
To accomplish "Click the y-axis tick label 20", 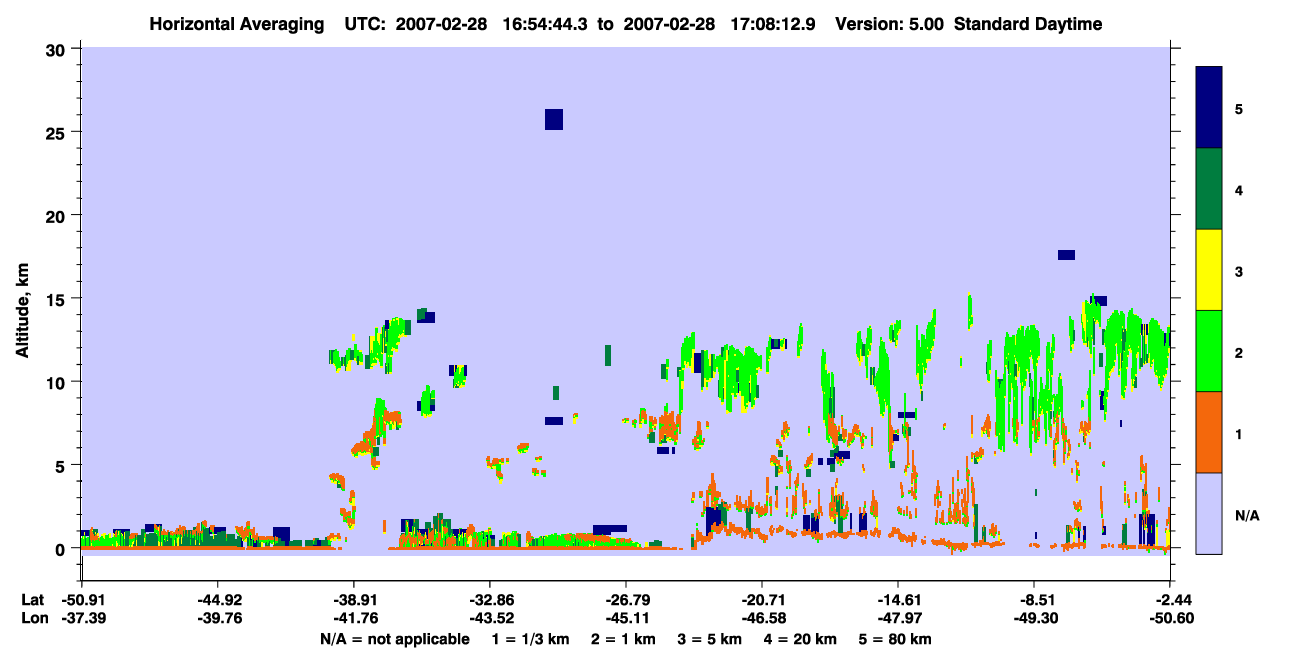I will (58, 215).
